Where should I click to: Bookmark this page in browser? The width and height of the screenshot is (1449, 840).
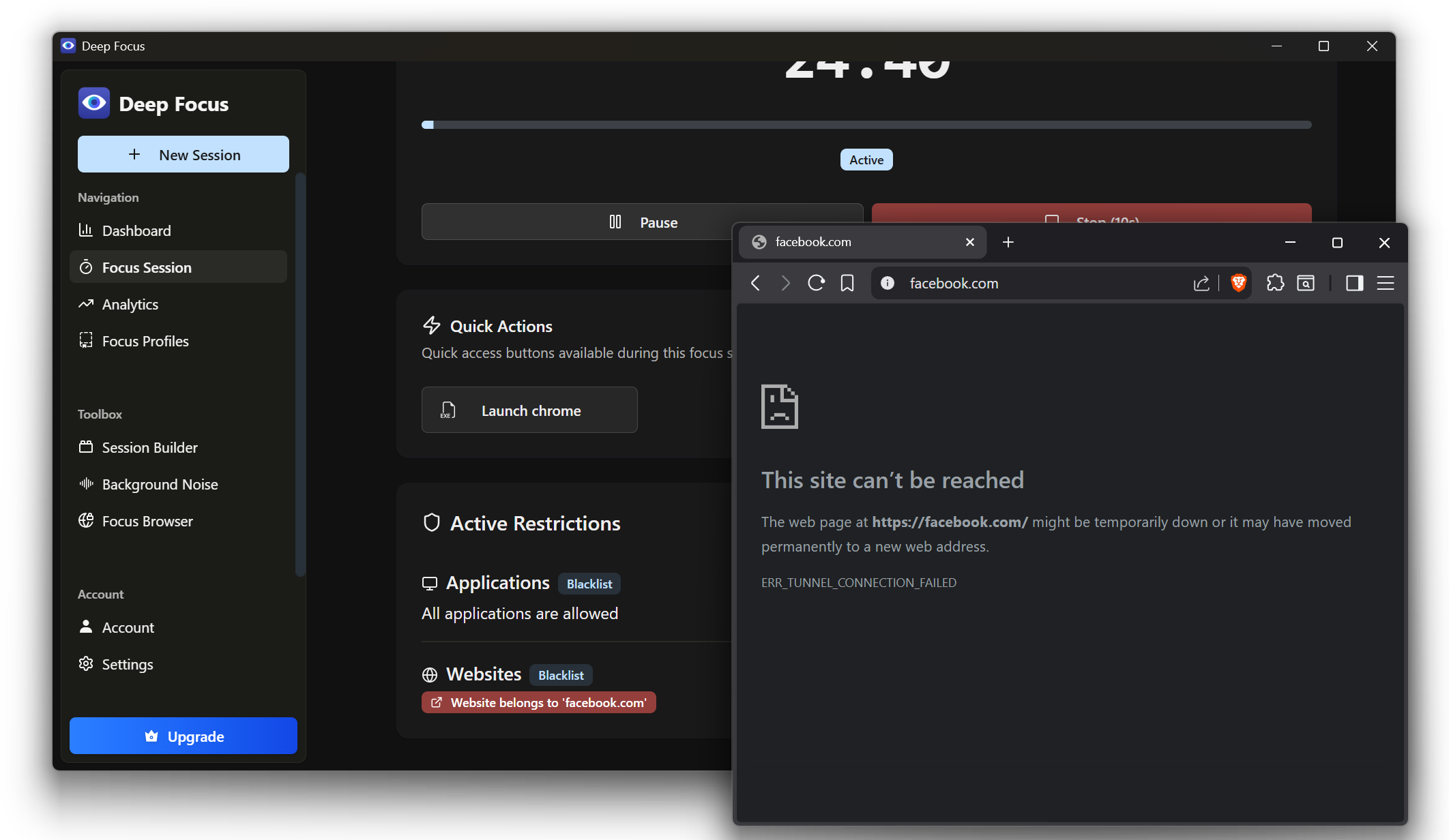pyautogui.click(x=847, y=283)
